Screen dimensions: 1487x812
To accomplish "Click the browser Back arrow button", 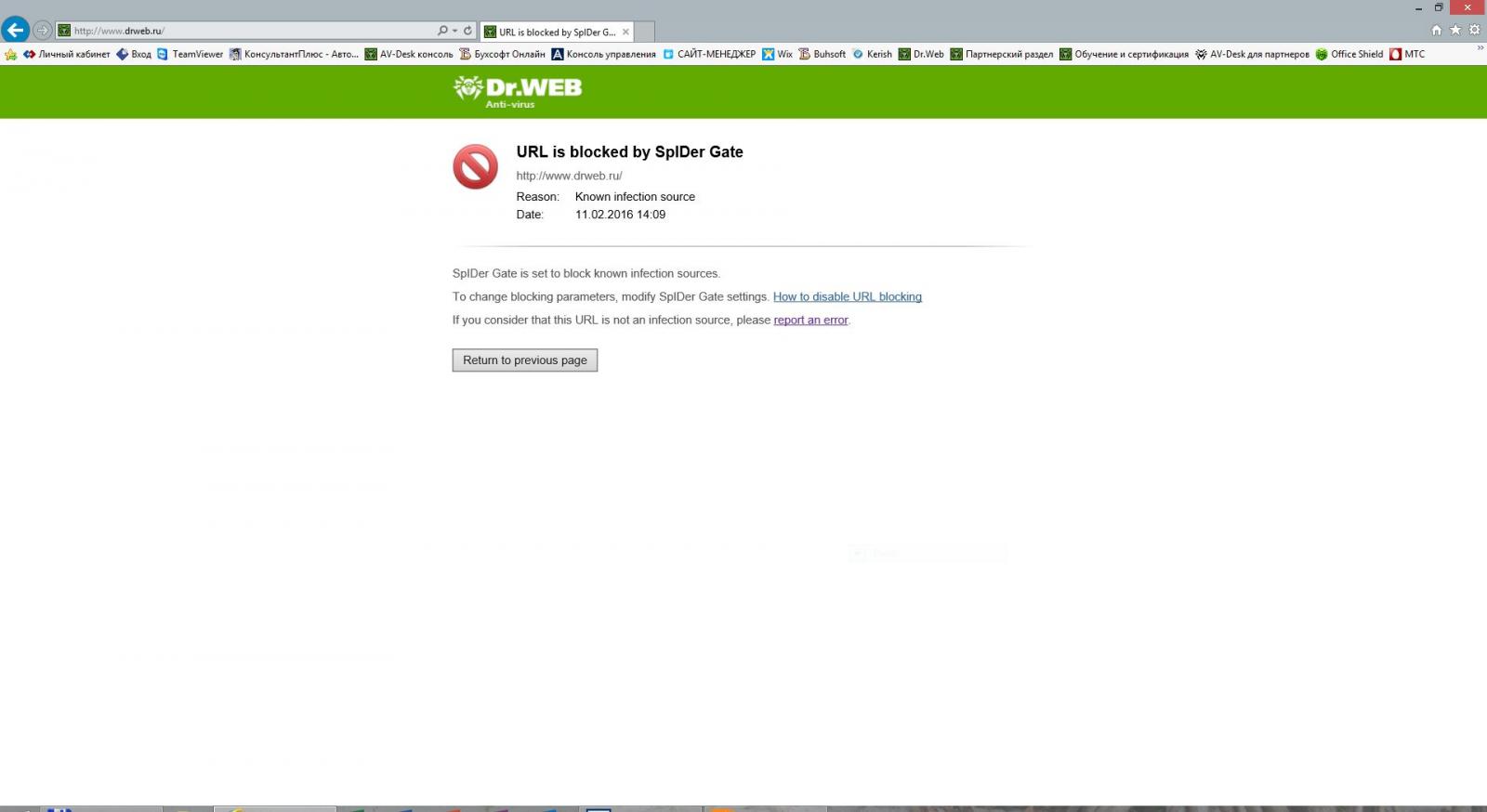I will pos(16,30).
